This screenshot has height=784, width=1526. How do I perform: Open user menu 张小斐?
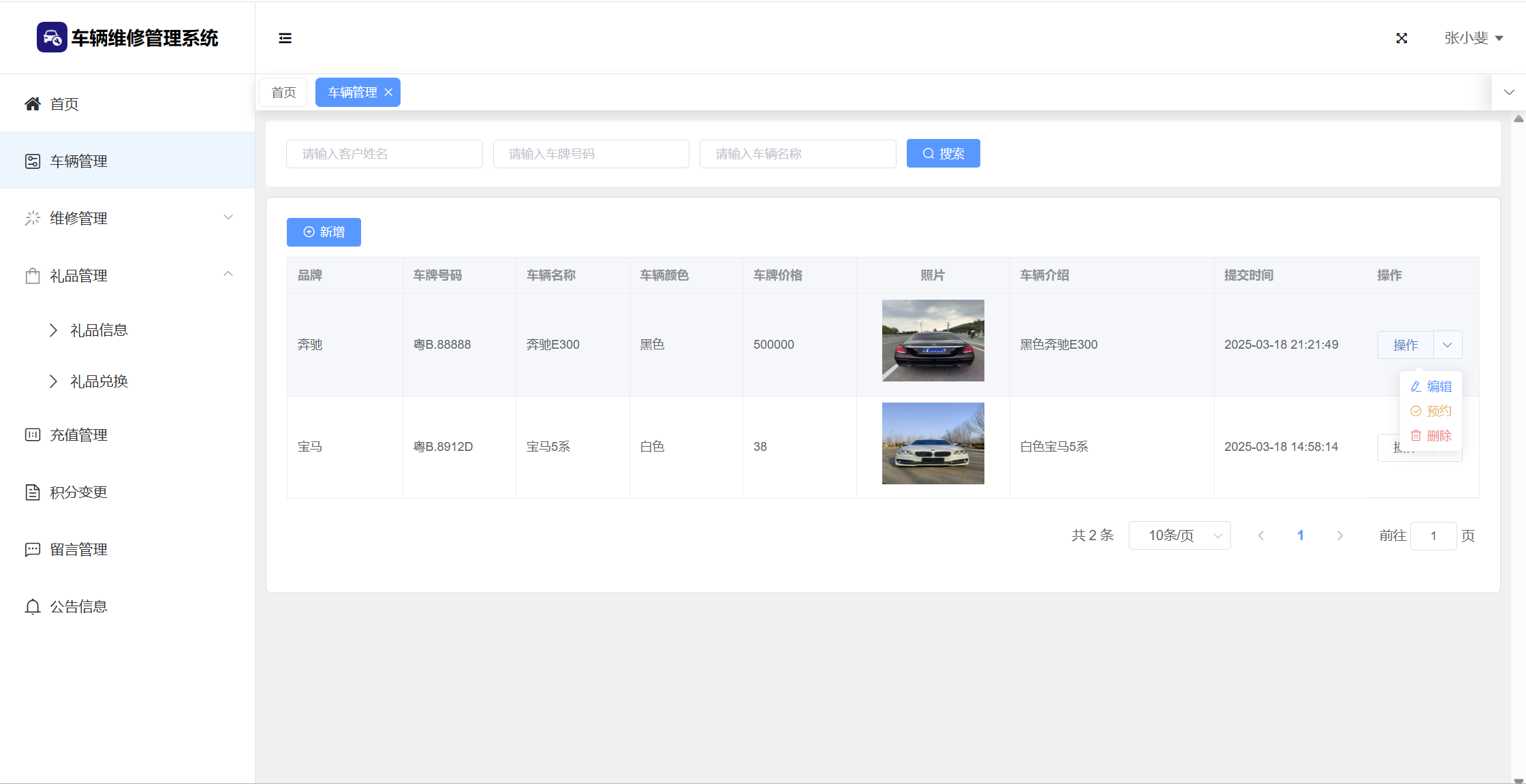point(1473,38)
